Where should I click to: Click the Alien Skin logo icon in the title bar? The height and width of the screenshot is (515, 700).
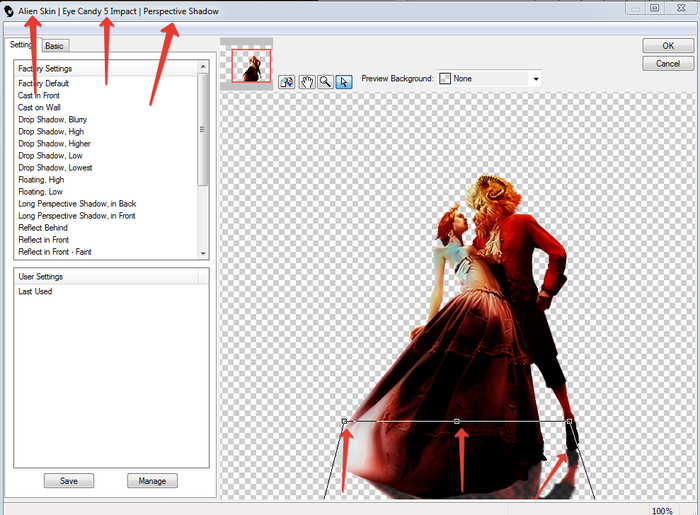tap(8, 11)
